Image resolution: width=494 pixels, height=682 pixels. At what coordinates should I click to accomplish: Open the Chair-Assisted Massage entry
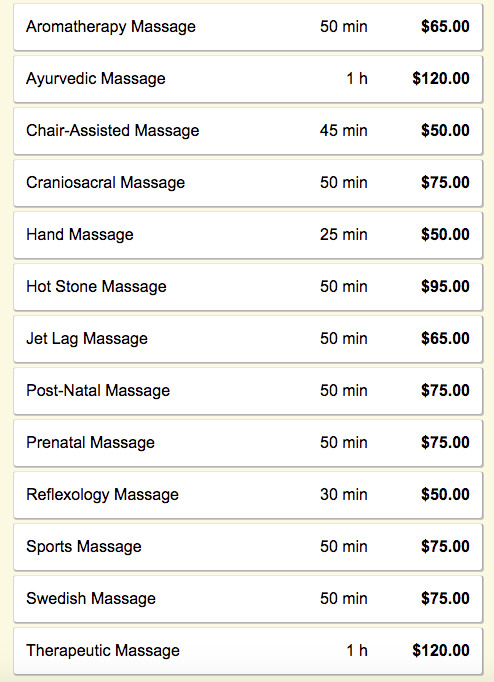point(248,130)
